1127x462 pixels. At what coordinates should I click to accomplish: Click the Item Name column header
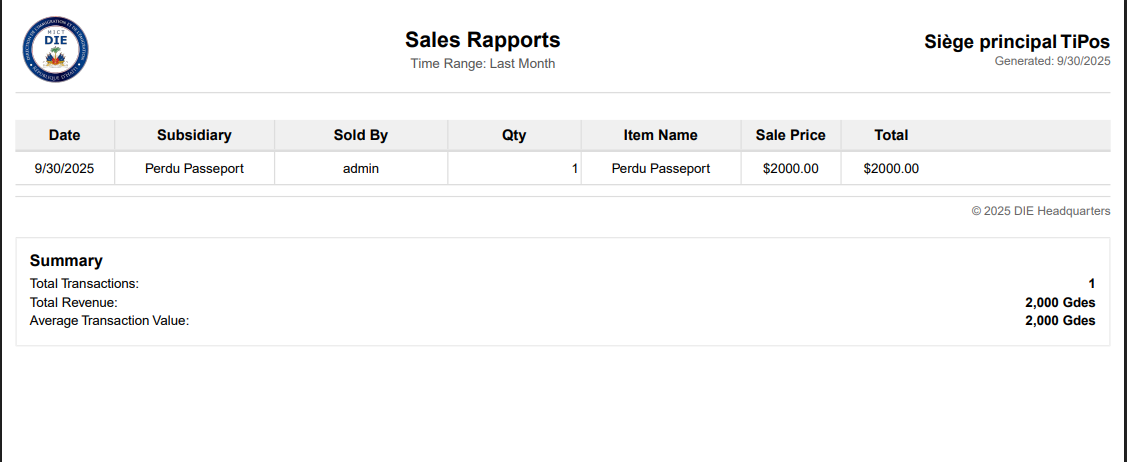coord(660,135)
